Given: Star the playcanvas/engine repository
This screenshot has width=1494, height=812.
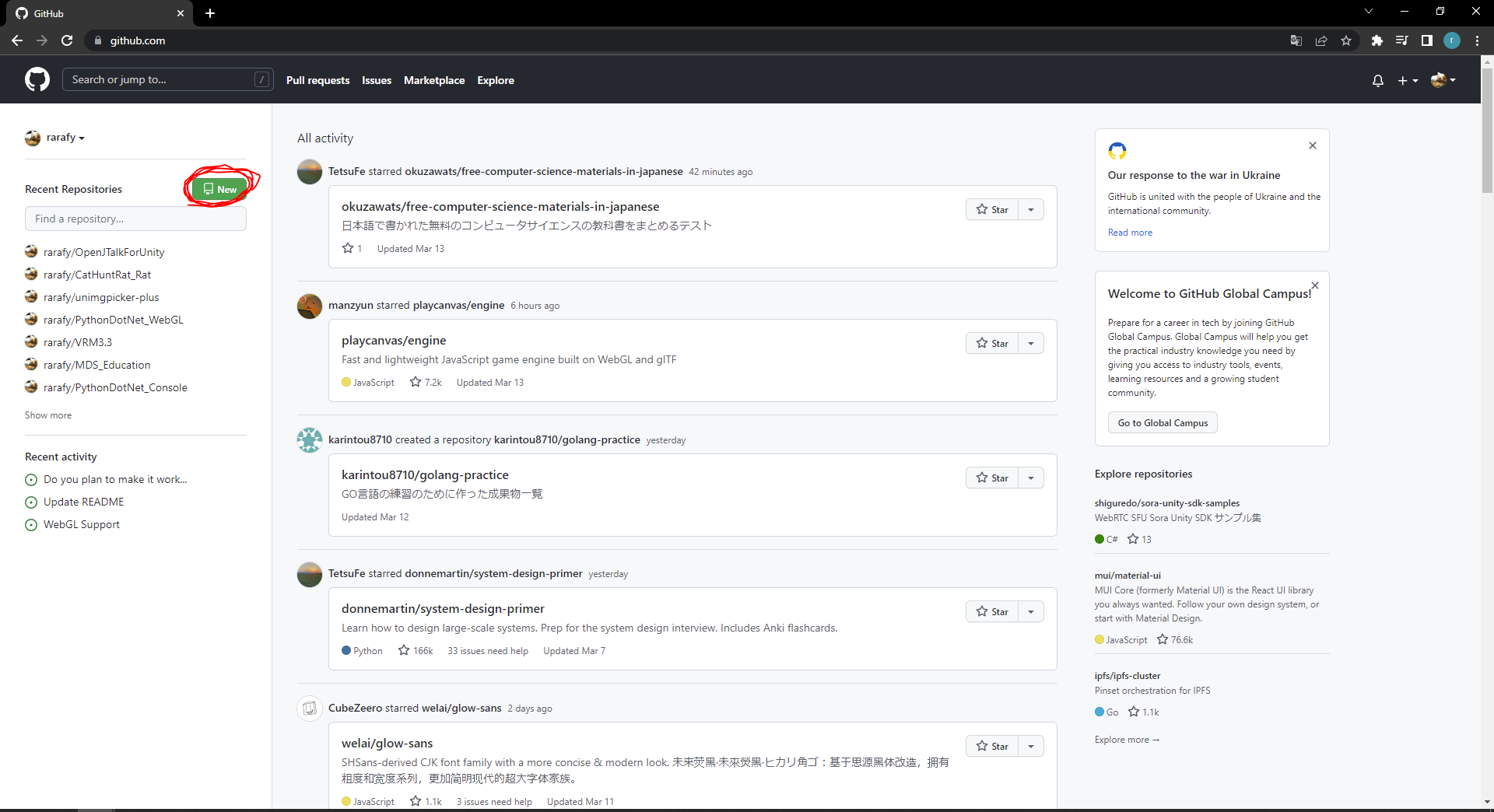Looking at the screenshot, I should click(992, 343).
